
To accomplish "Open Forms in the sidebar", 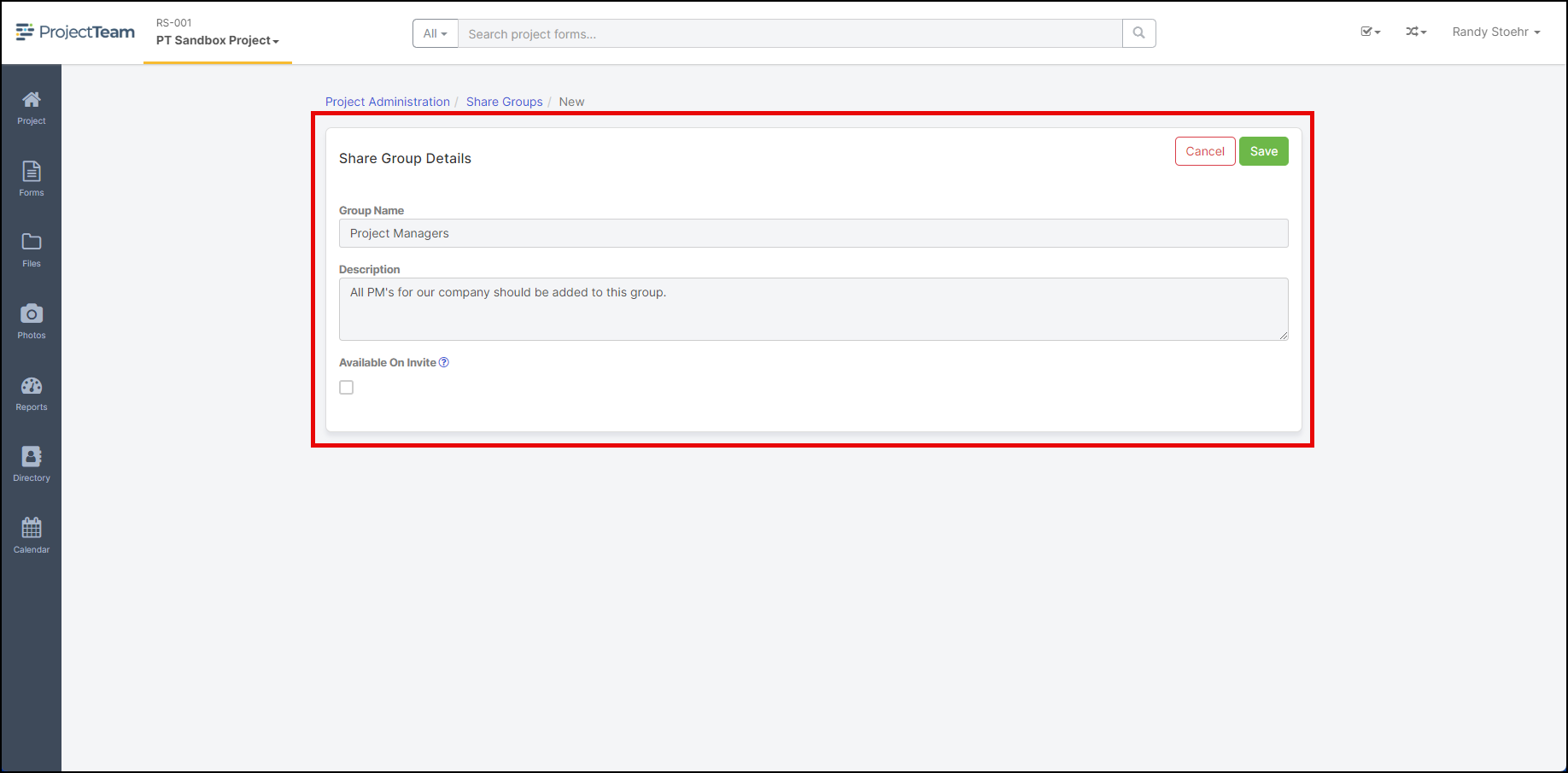I will [32, 179].
